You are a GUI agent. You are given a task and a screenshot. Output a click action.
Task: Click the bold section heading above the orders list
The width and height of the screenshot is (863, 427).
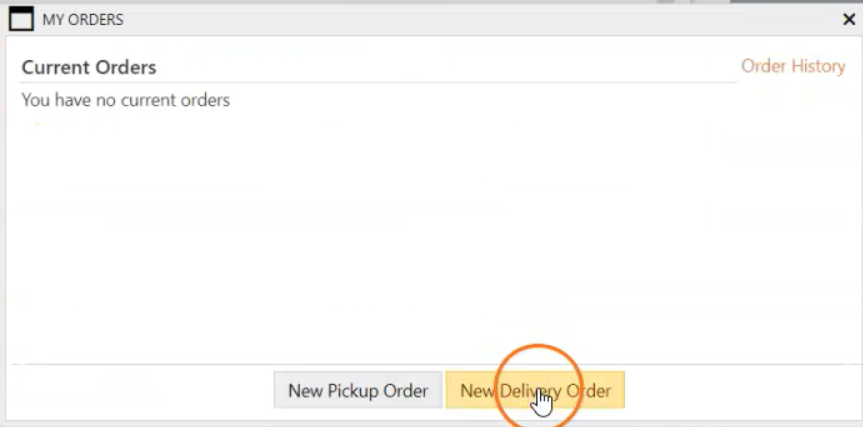(89, 68)
